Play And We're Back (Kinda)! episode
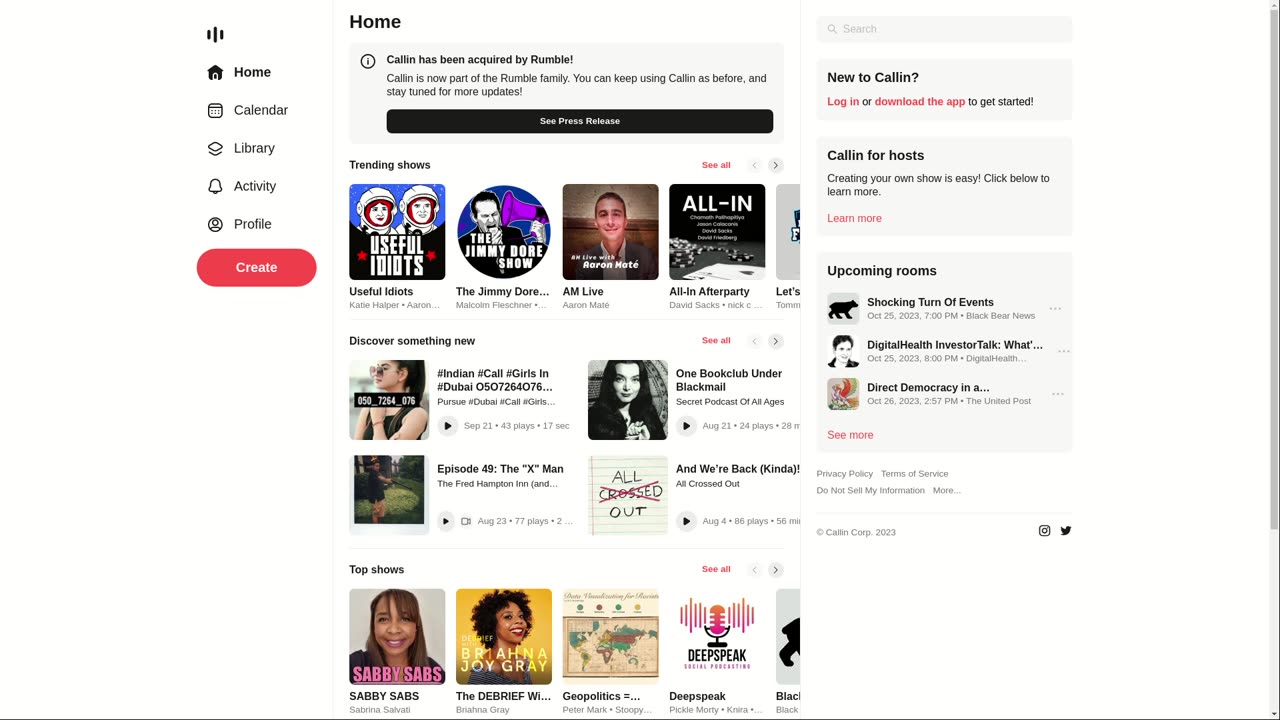Screen dimensions: 1280x720 point(686,521)
